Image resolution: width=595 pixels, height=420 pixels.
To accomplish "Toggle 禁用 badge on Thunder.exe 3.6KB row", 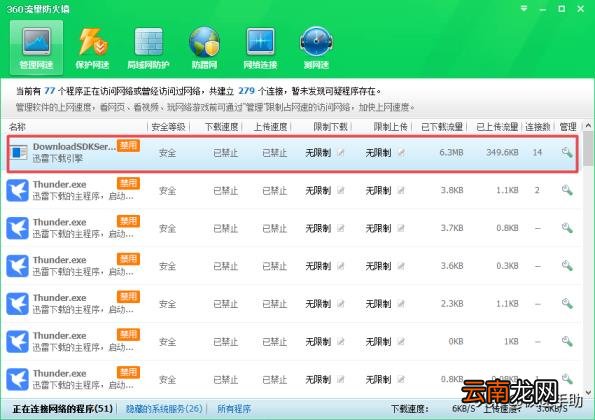I will tap(128, 259).
